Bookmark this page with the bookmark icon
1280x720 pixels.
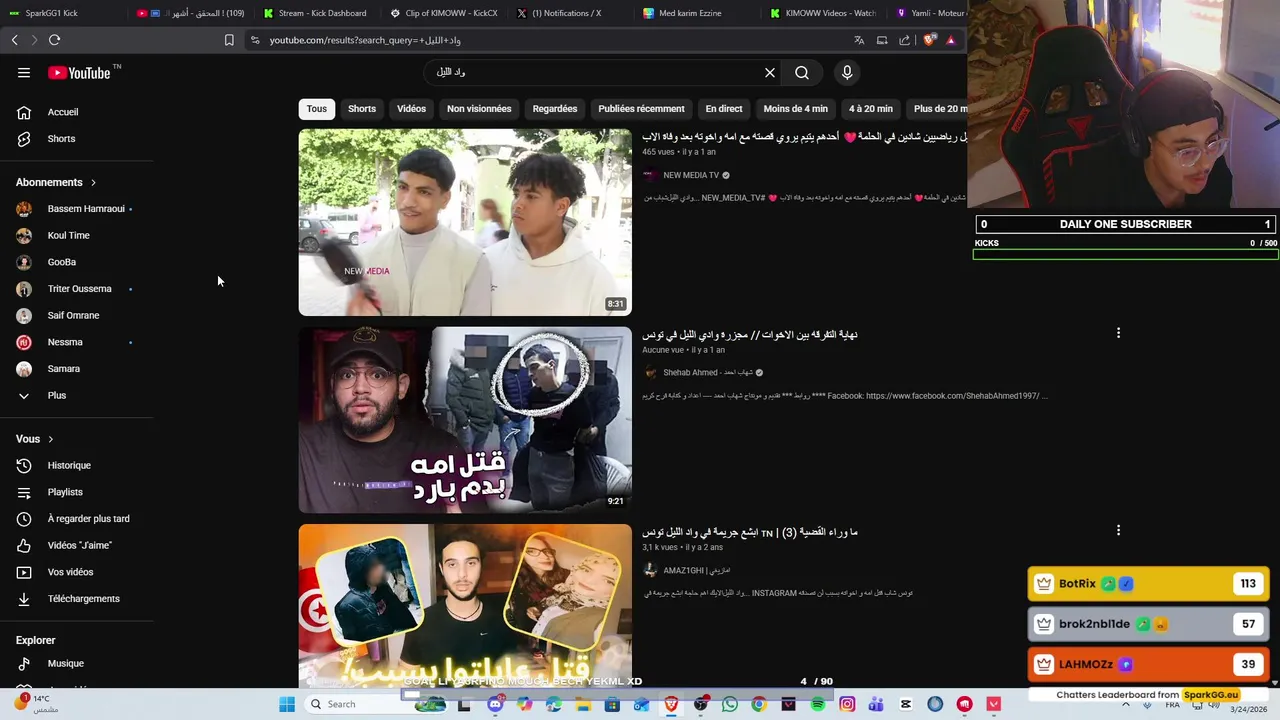click(229, 40)
